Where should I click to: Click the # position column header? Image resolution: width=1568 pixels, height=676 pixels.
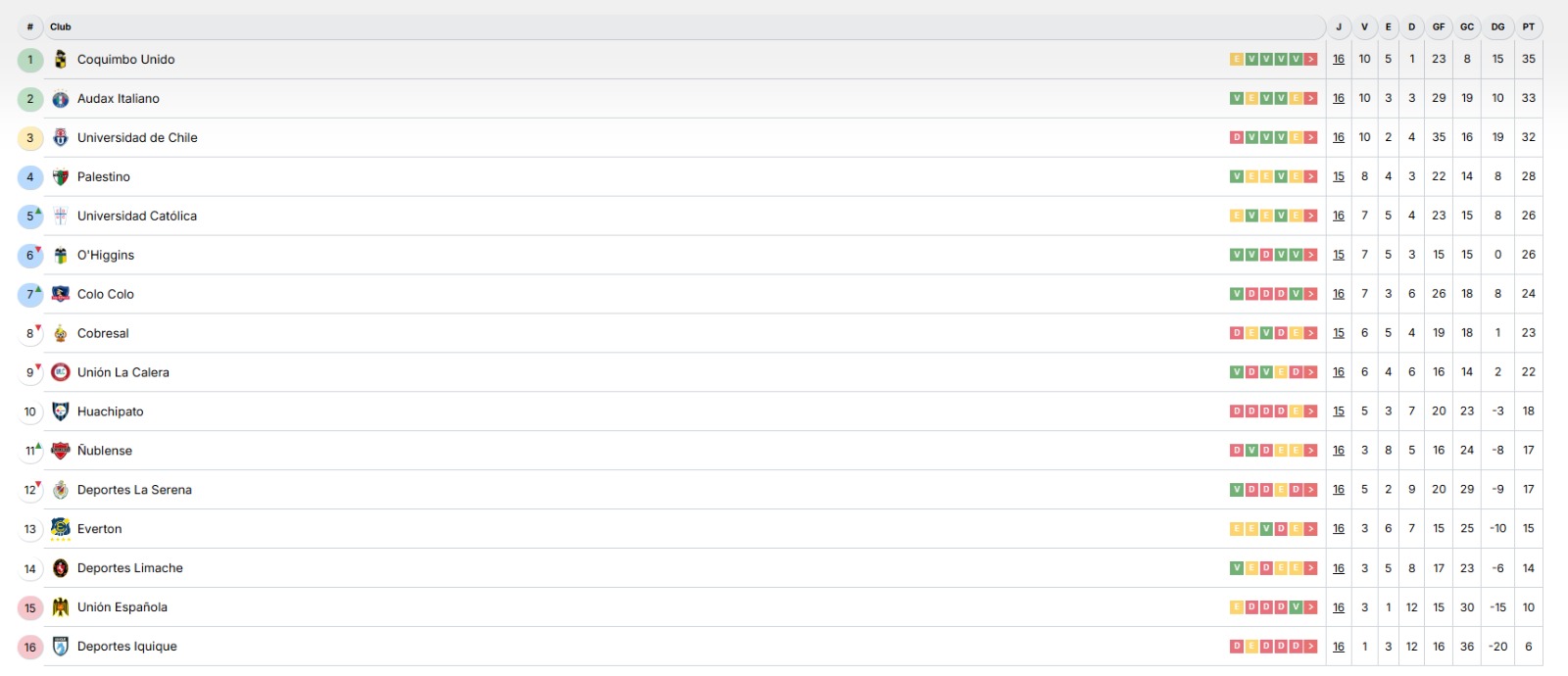pos(30,26)
